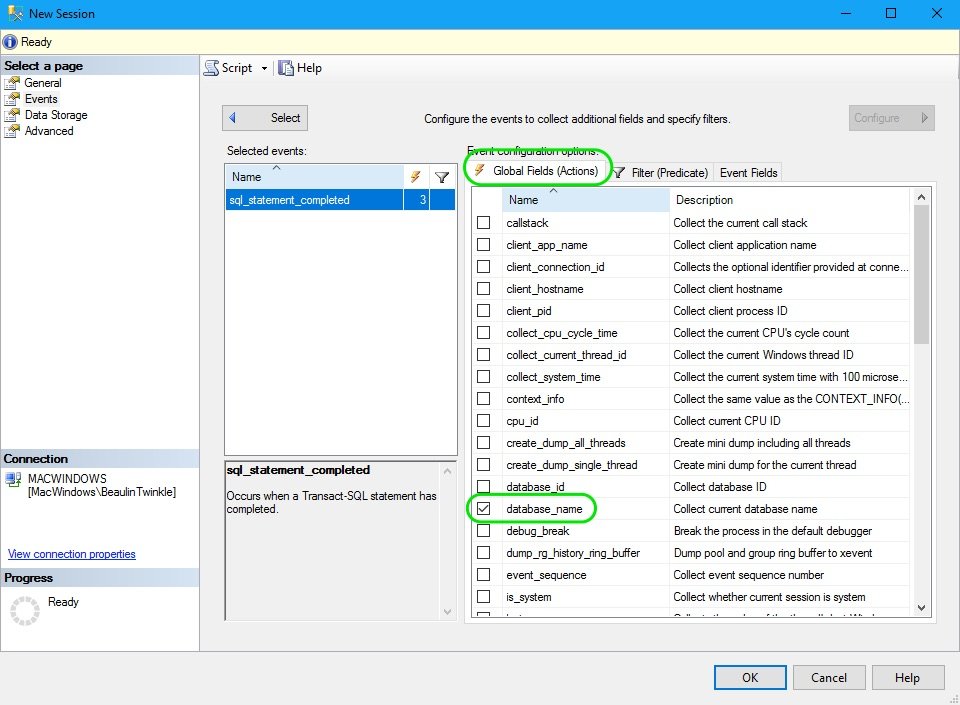Click the filter funnel column header in Selected events
This screenshot has width=960, height=705.
pyautogui.click(x=443, y=175)
